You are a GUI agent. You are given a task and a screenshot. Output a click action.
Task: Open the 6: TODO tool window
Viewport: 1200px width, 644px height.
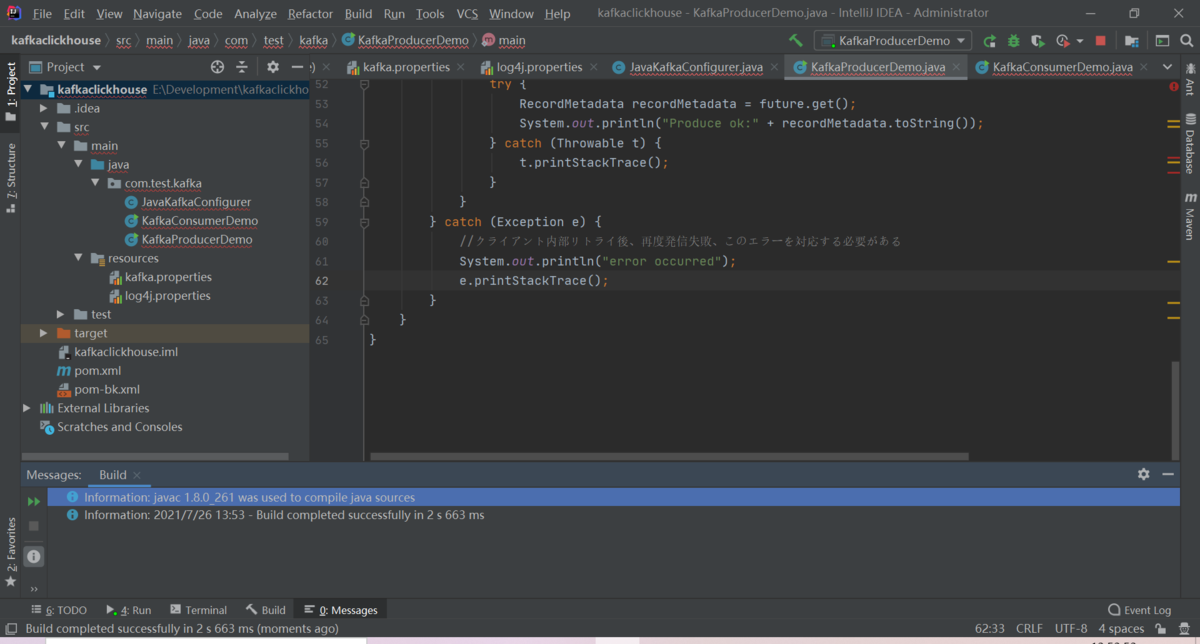[59, 610]
